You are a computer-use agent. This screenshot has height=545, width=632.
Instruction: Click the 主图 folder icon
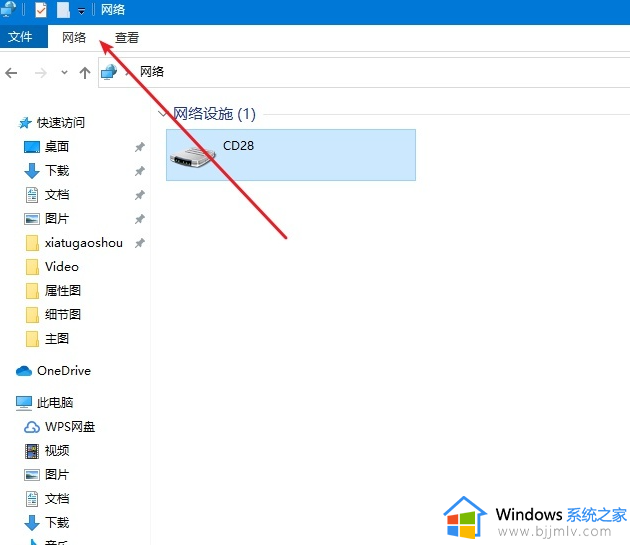pyautogui.click(x=32, y=339)
